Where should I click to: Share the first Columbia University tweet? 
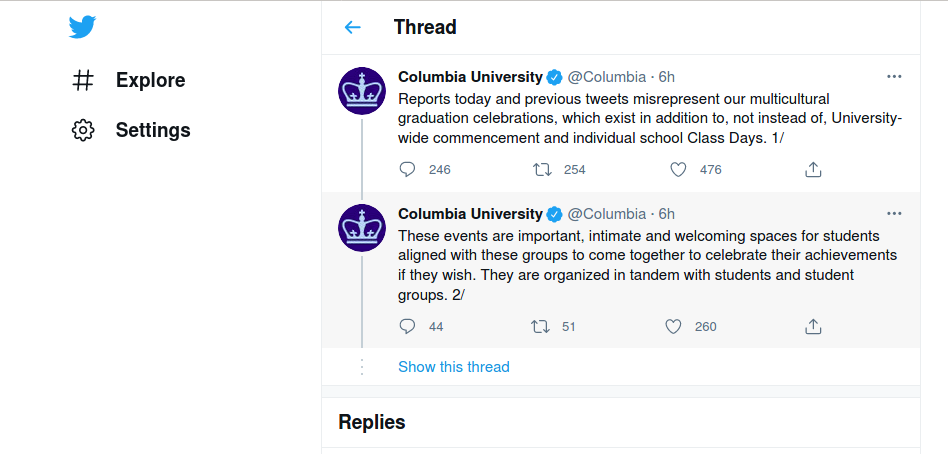click(x=813, y=169)
